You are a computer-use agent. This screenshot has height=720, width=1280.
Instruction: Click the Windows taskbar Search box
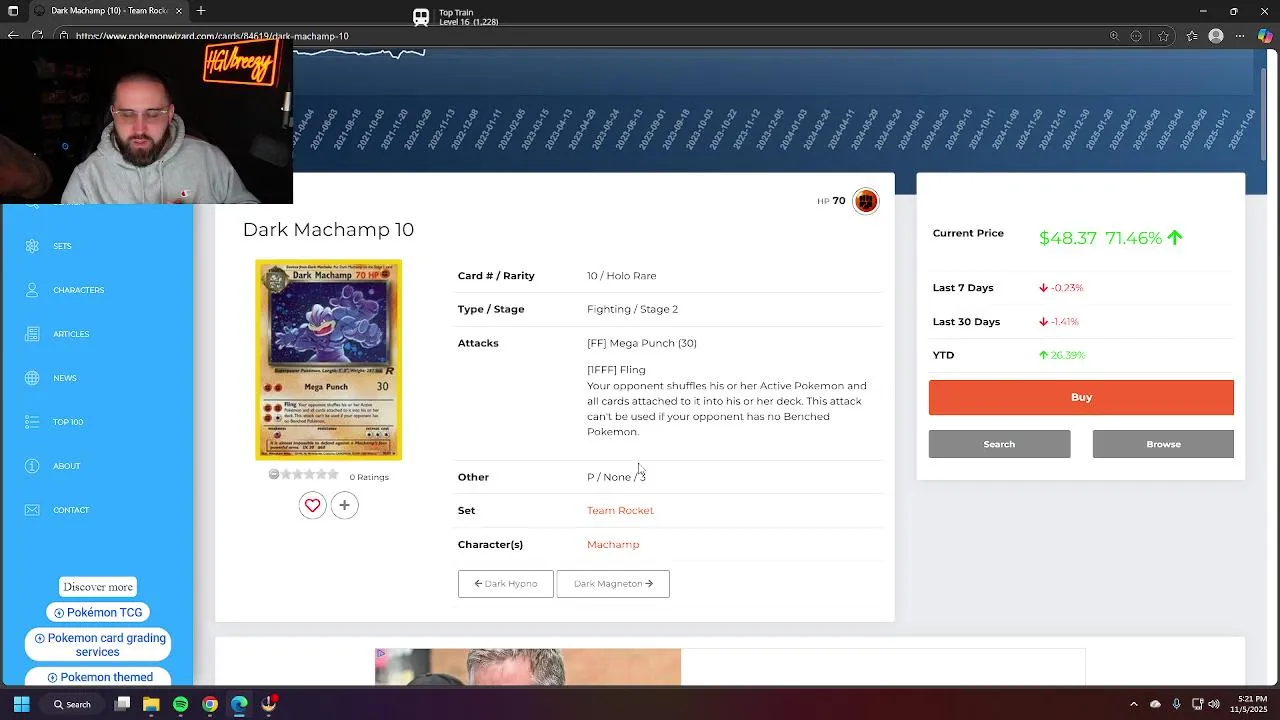click(x=72, y=704)
